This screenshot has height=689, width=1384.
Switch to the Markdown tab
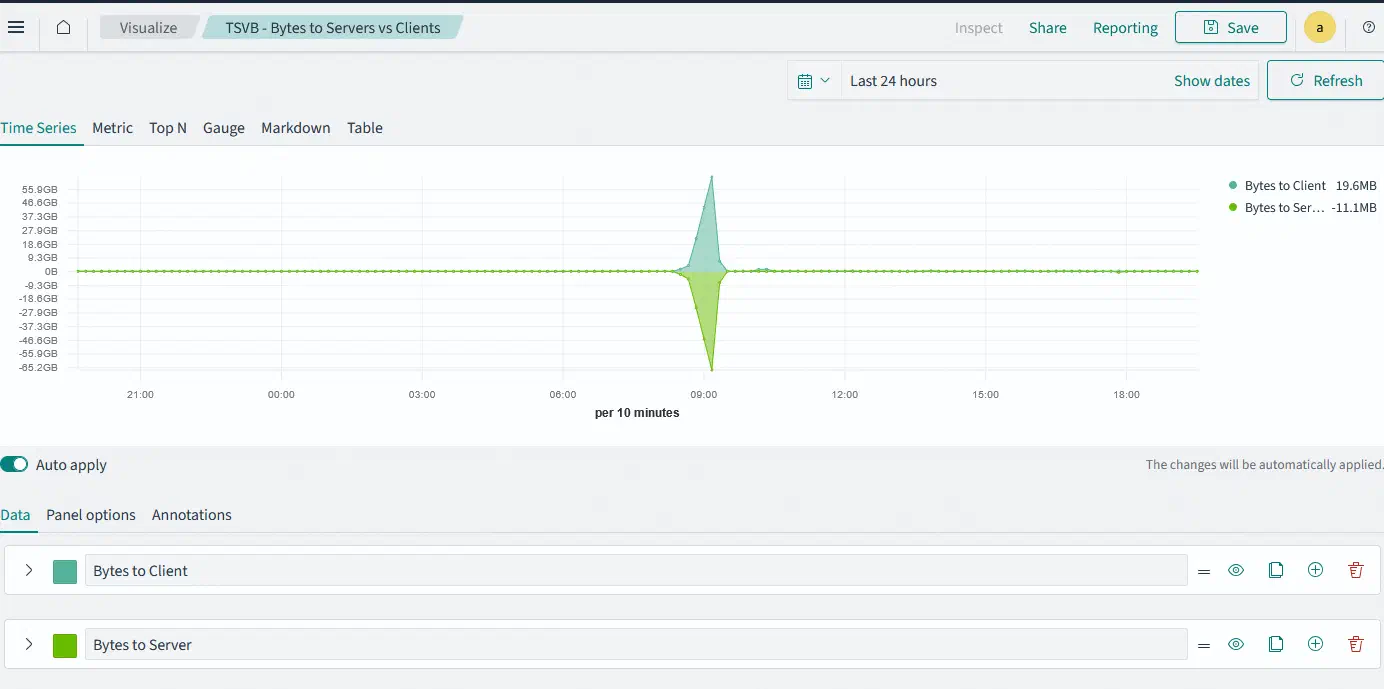point(296,128)
